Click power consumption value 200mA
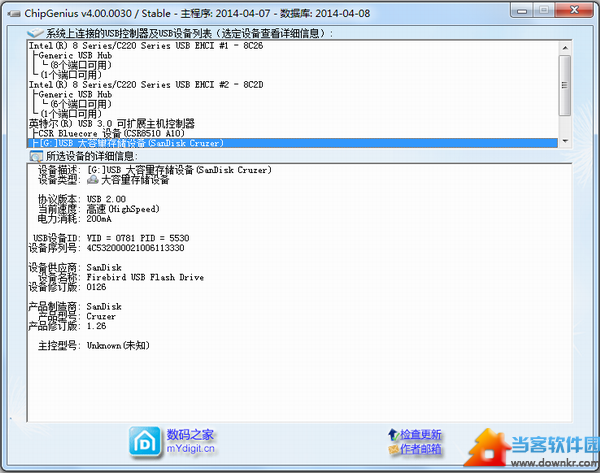Image resolution: width=600 pixels, height=473 pixels. click(99, 219)
